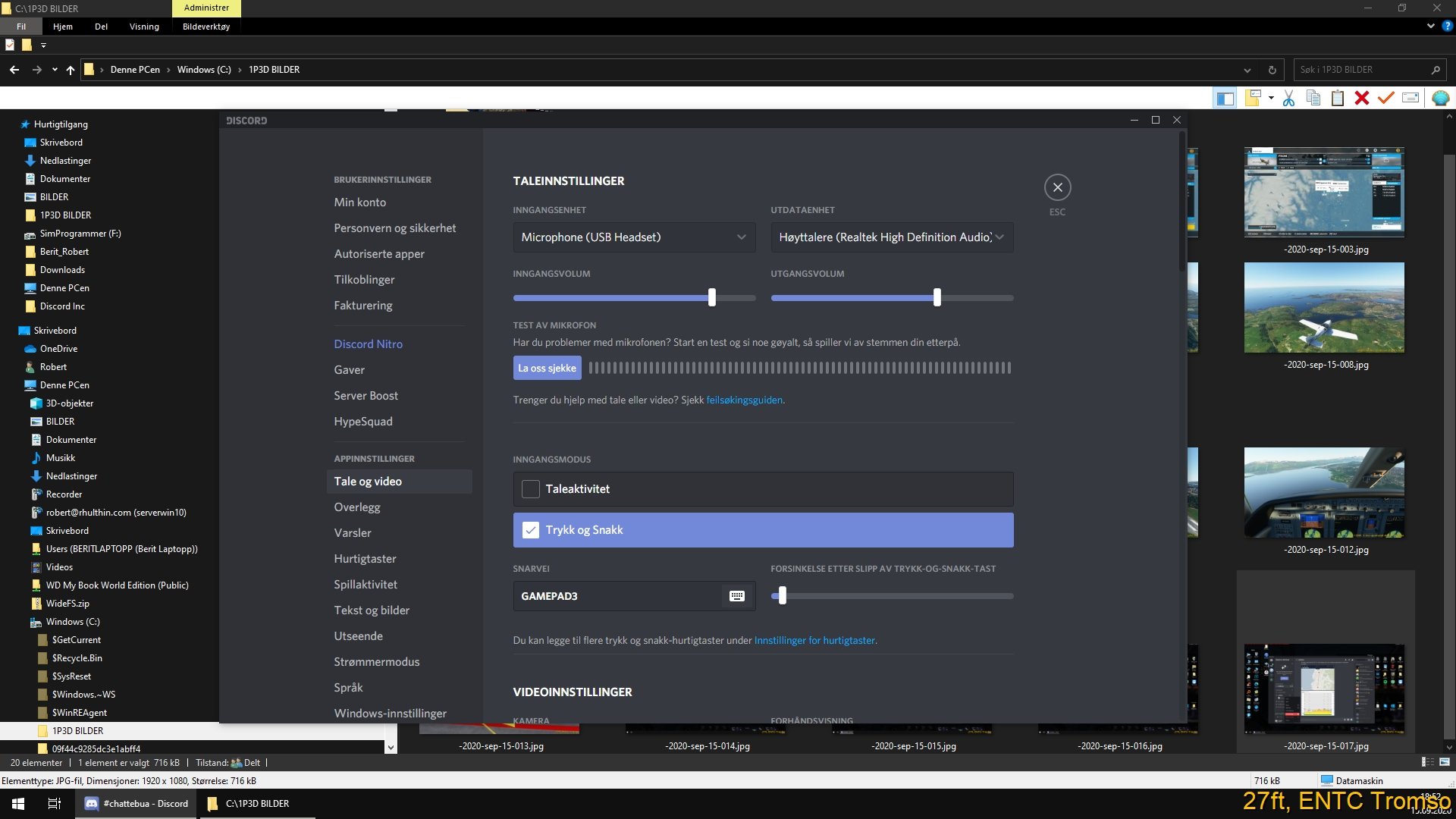Viewport: 1456px width, 819px height.
Task: Navigate to Personvern og sikkerhet settings
Action: [x=394, y=227]
